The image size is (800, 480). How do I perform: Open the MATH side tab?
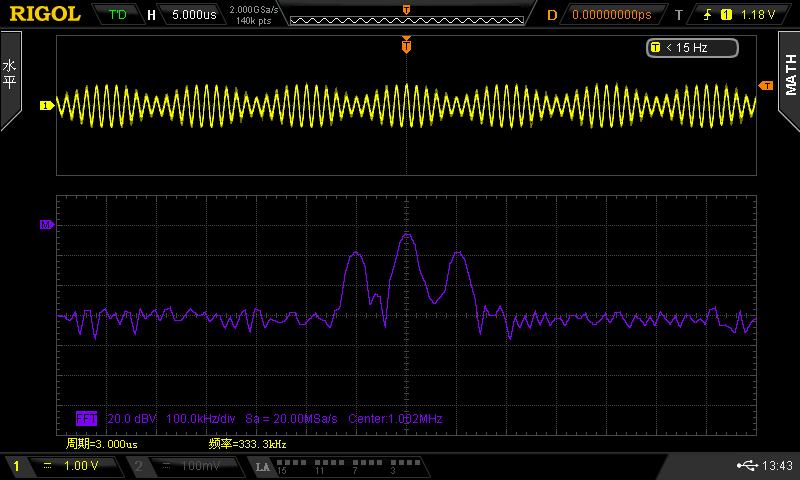point(789,81)
